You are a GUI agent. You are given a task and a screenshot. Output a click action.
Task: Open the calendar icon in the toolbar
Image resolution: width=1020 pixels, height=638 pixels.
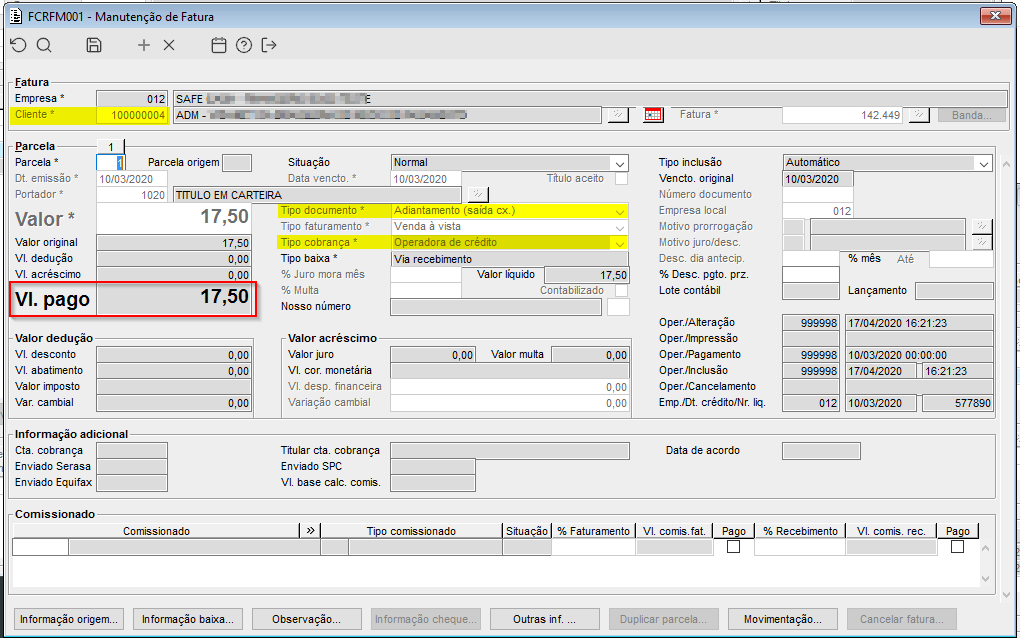click(219, 45)
